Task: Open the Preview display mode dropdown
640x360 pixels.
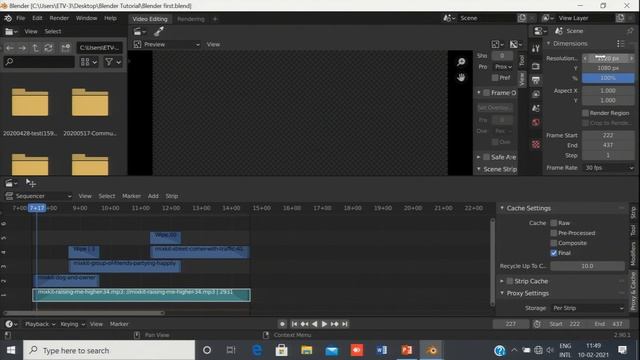Action: tap(167, 44)
